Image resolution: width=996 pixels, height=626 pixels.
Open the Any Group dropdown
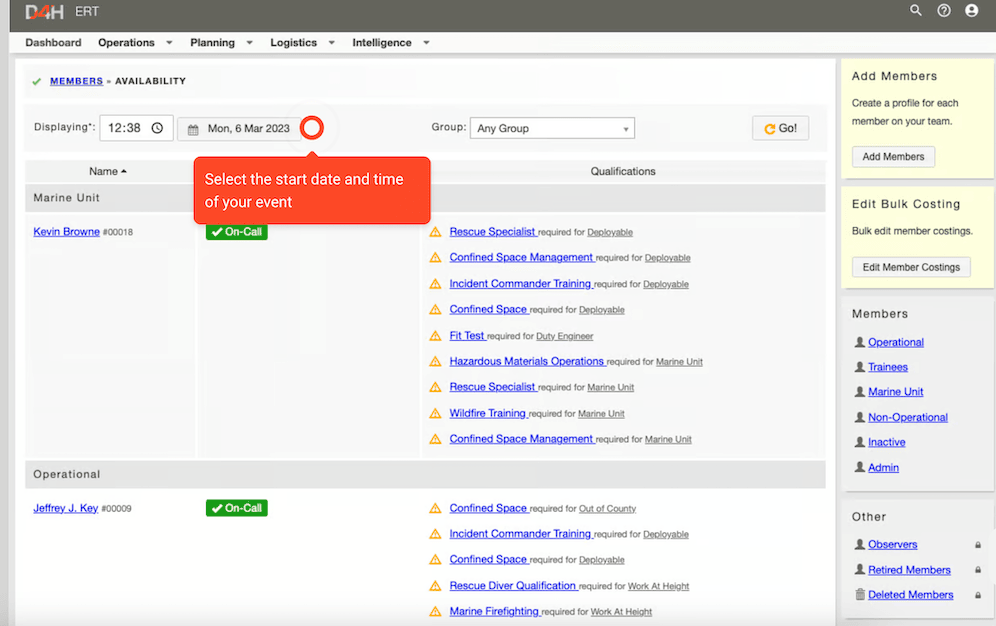point(551,128)
